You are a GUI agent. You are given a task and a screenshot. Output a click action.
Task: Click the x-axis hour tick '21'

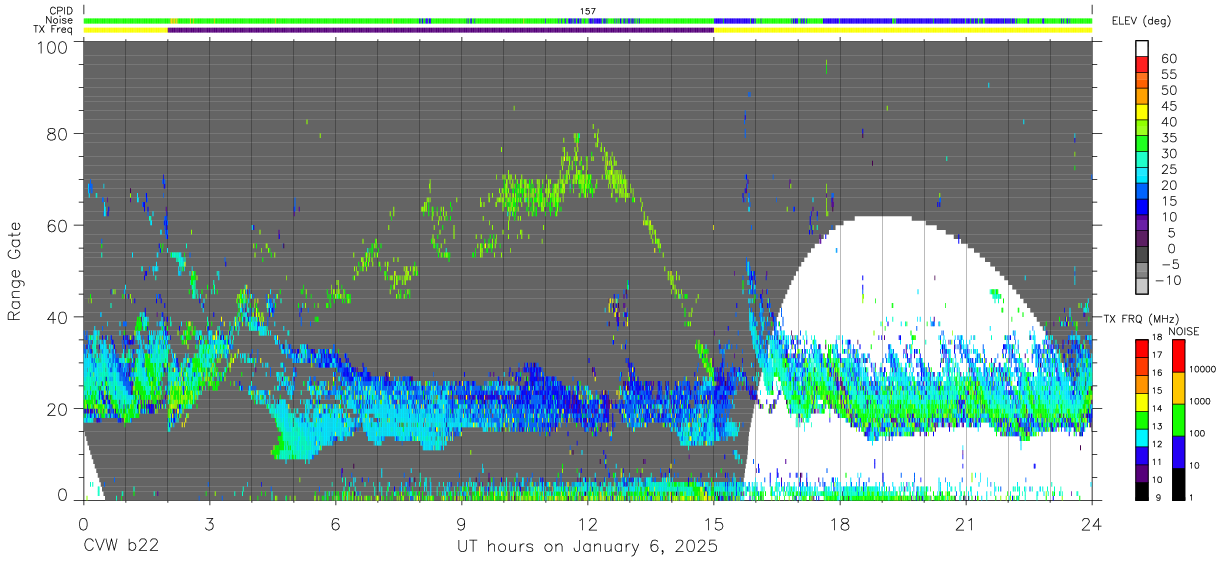965,523
